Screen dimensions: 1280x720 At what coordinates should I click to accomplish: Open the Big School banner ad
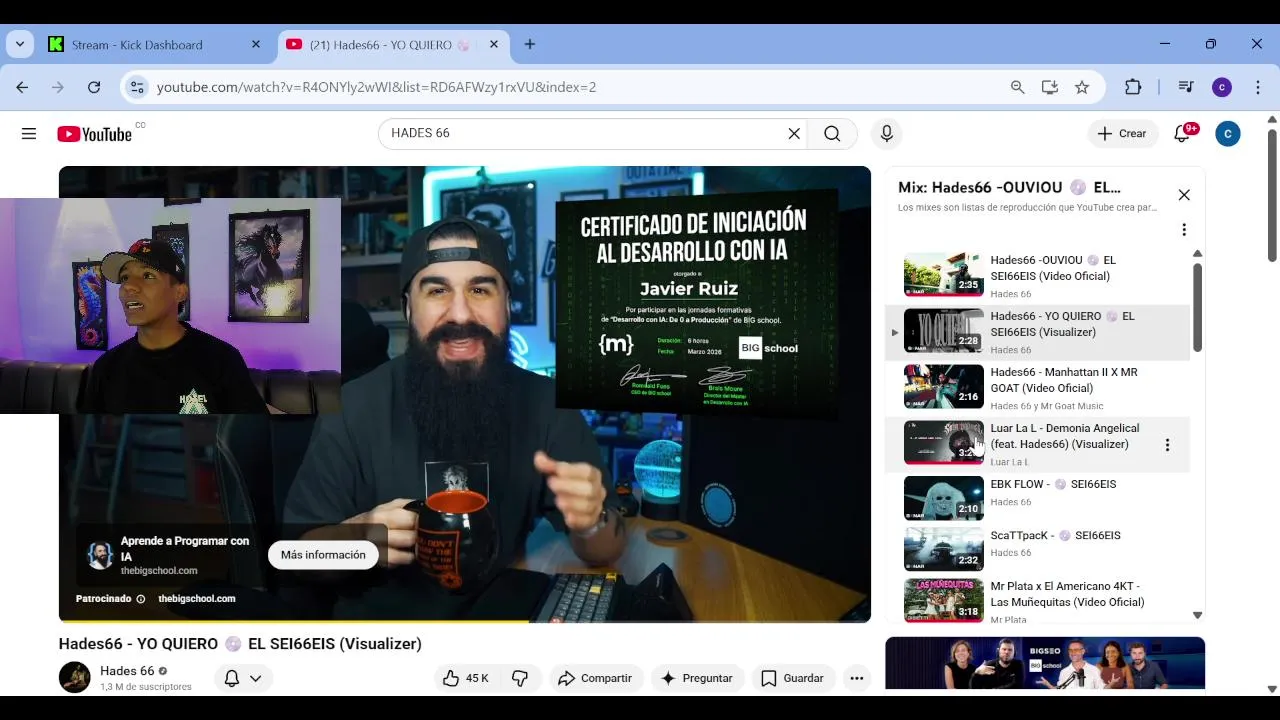click(x=1045, y=664)
